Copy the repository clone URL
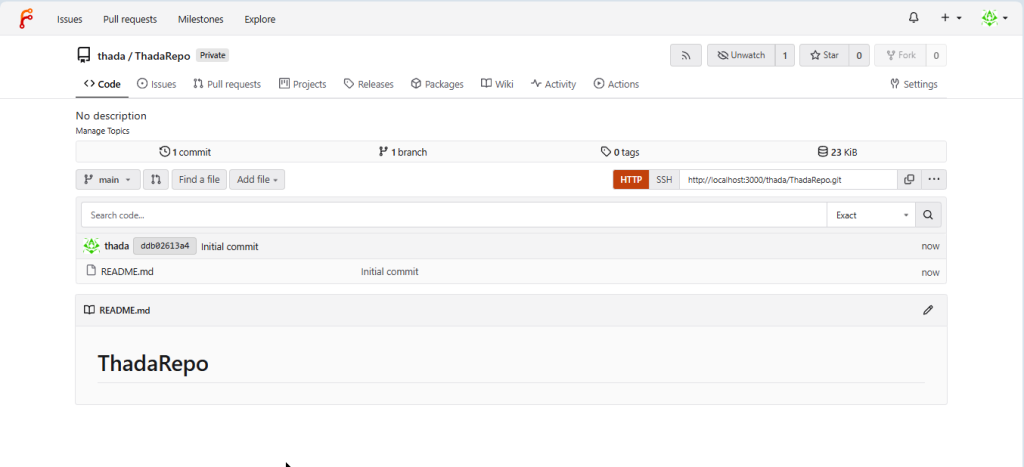 click(909, 180)
